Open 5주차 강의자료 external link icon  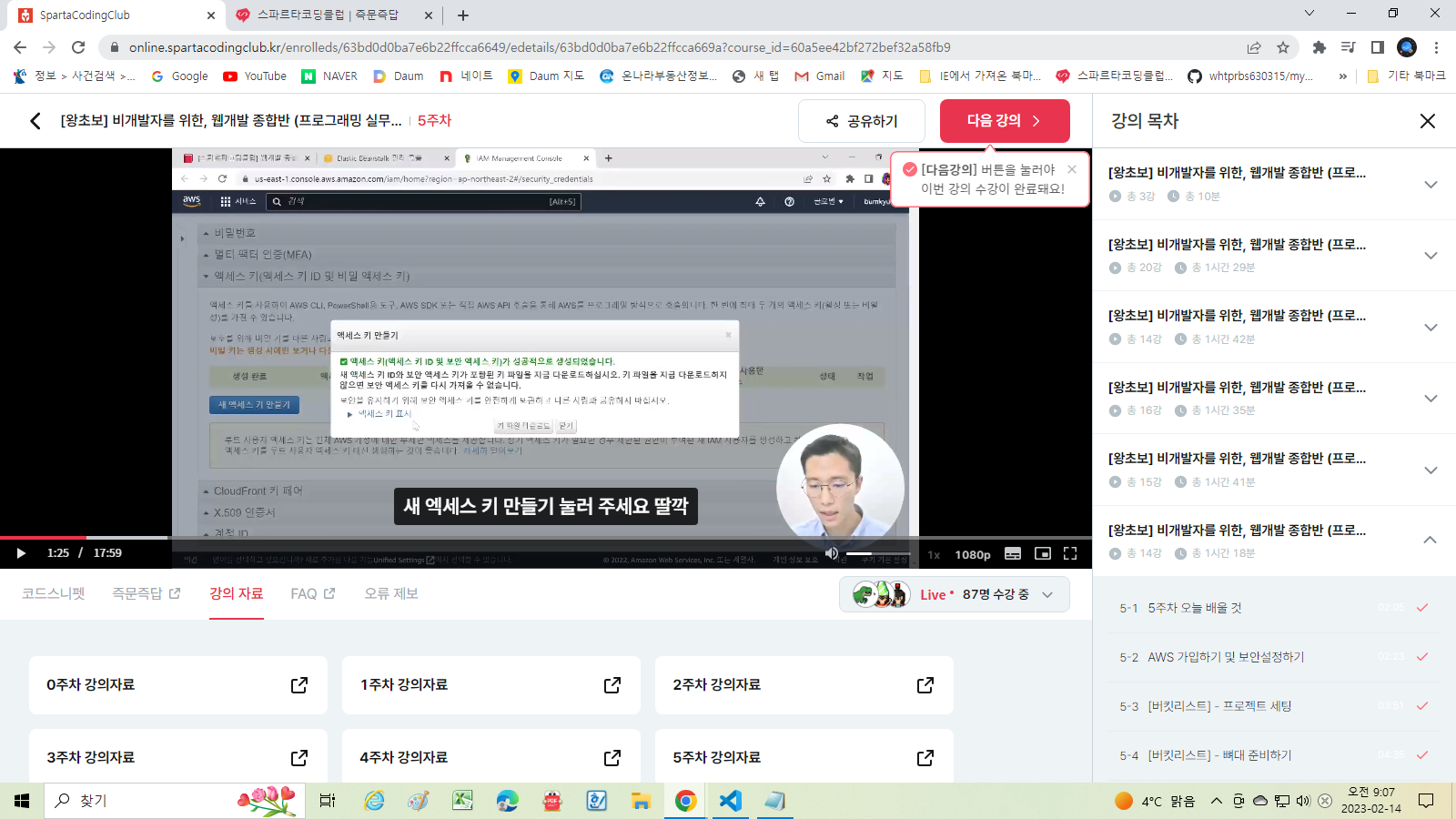925,758
